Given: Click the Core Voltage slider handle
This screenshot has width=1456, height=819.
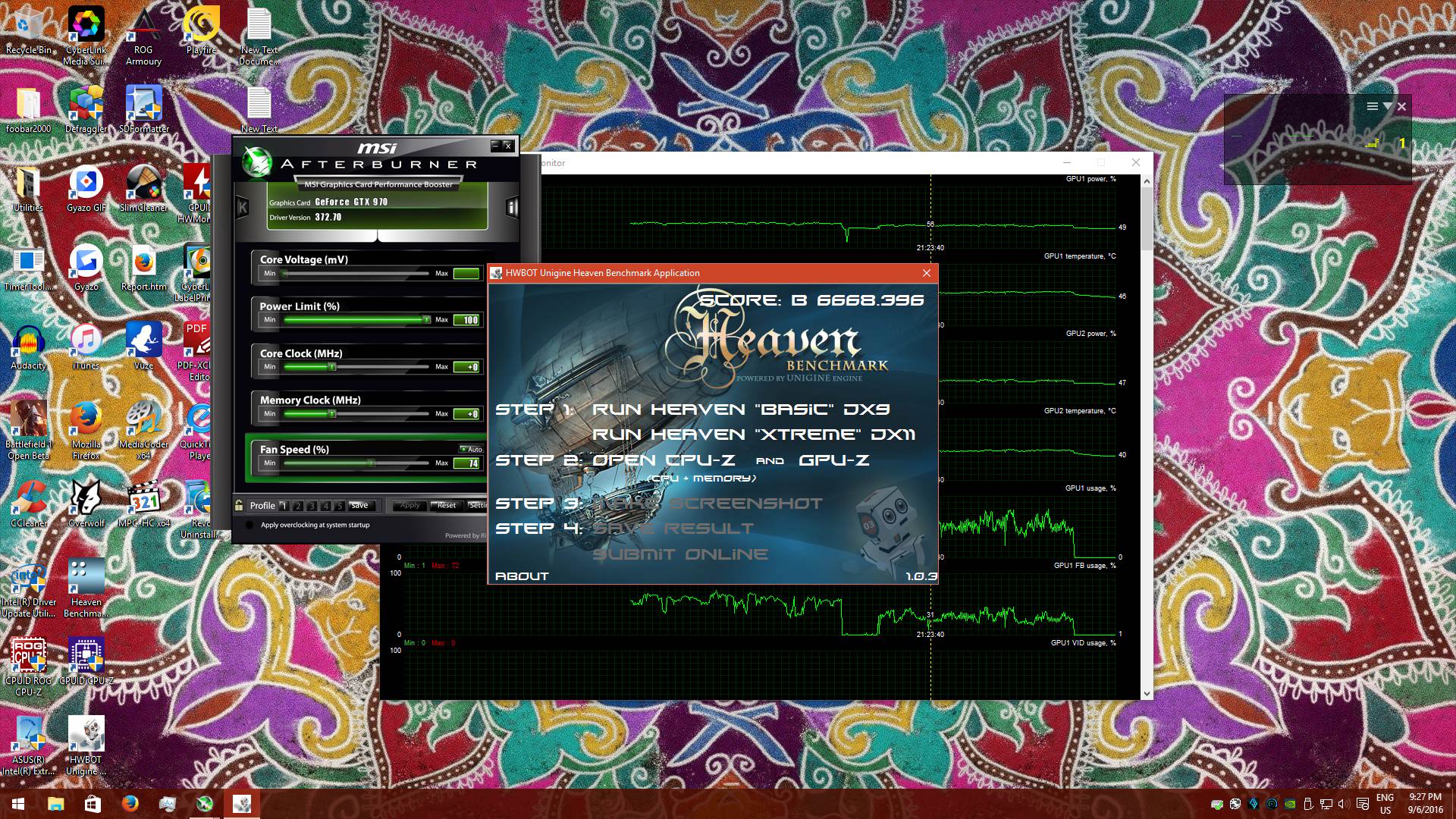Looking at the screenshot, I should tap(286, 273).
